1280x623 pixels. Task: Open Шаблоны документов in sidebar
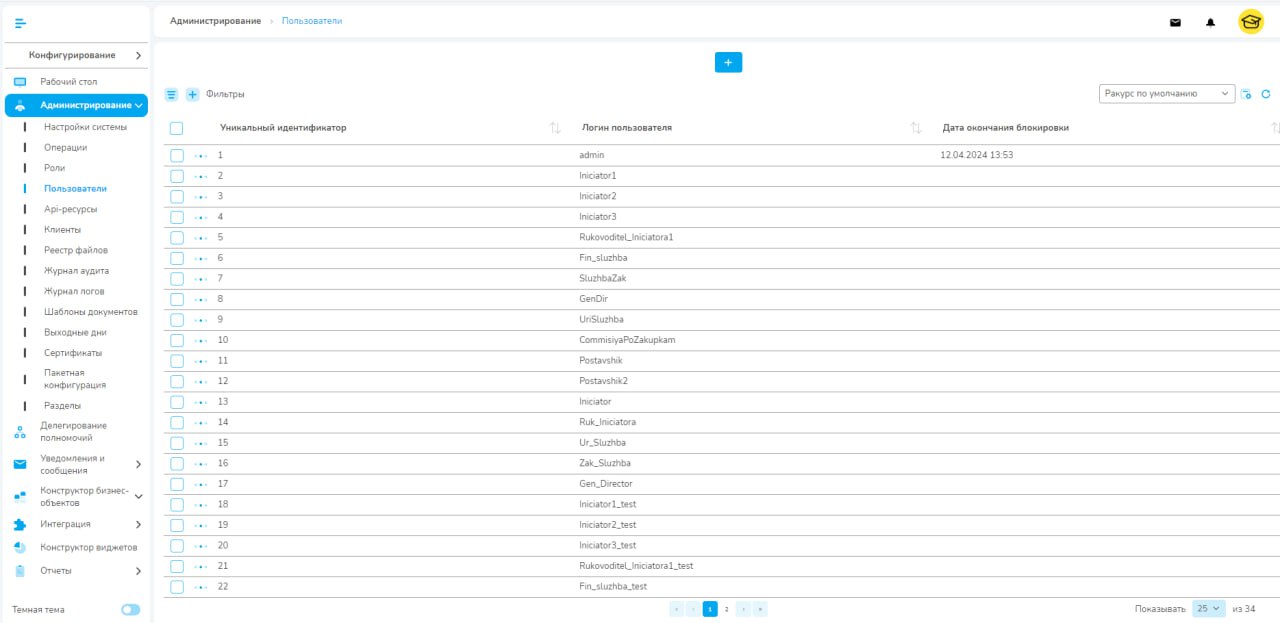coord(90,312)
